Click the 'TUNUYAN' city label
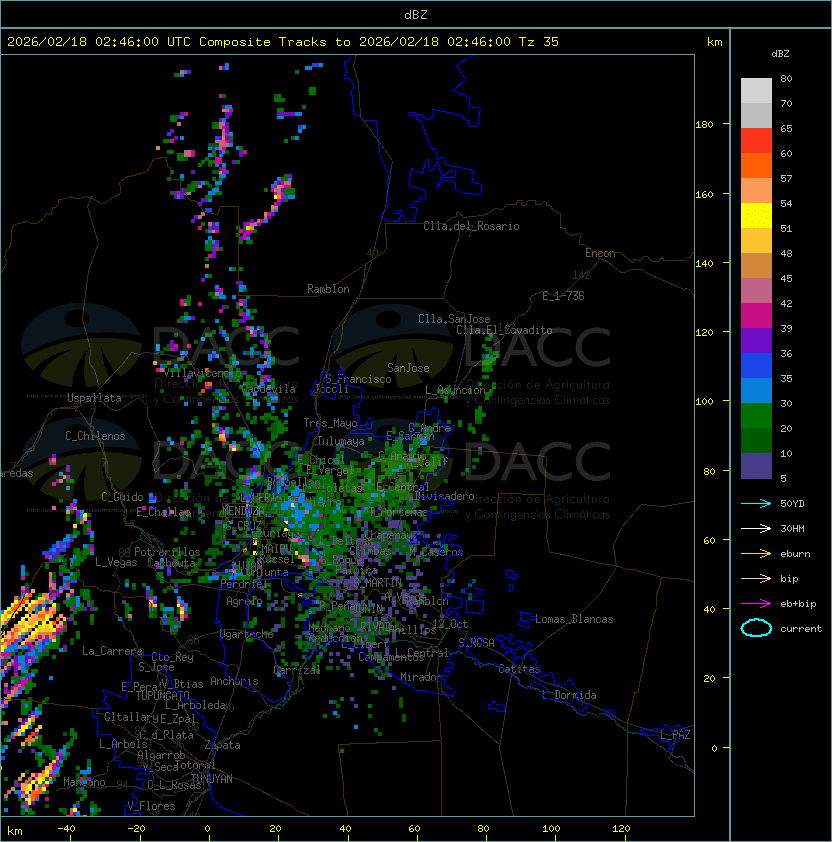832x842 pixels. (x=212, y=779)
